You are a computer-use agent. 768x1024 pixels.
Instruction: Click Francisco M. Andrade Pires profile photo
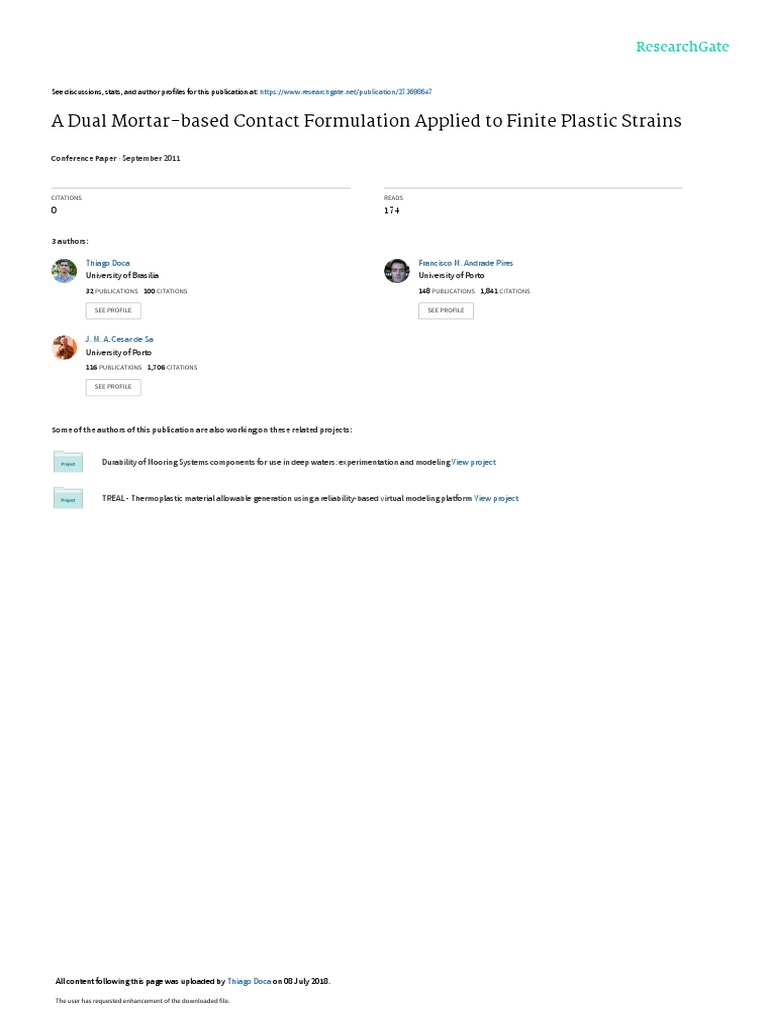(396, 270)
